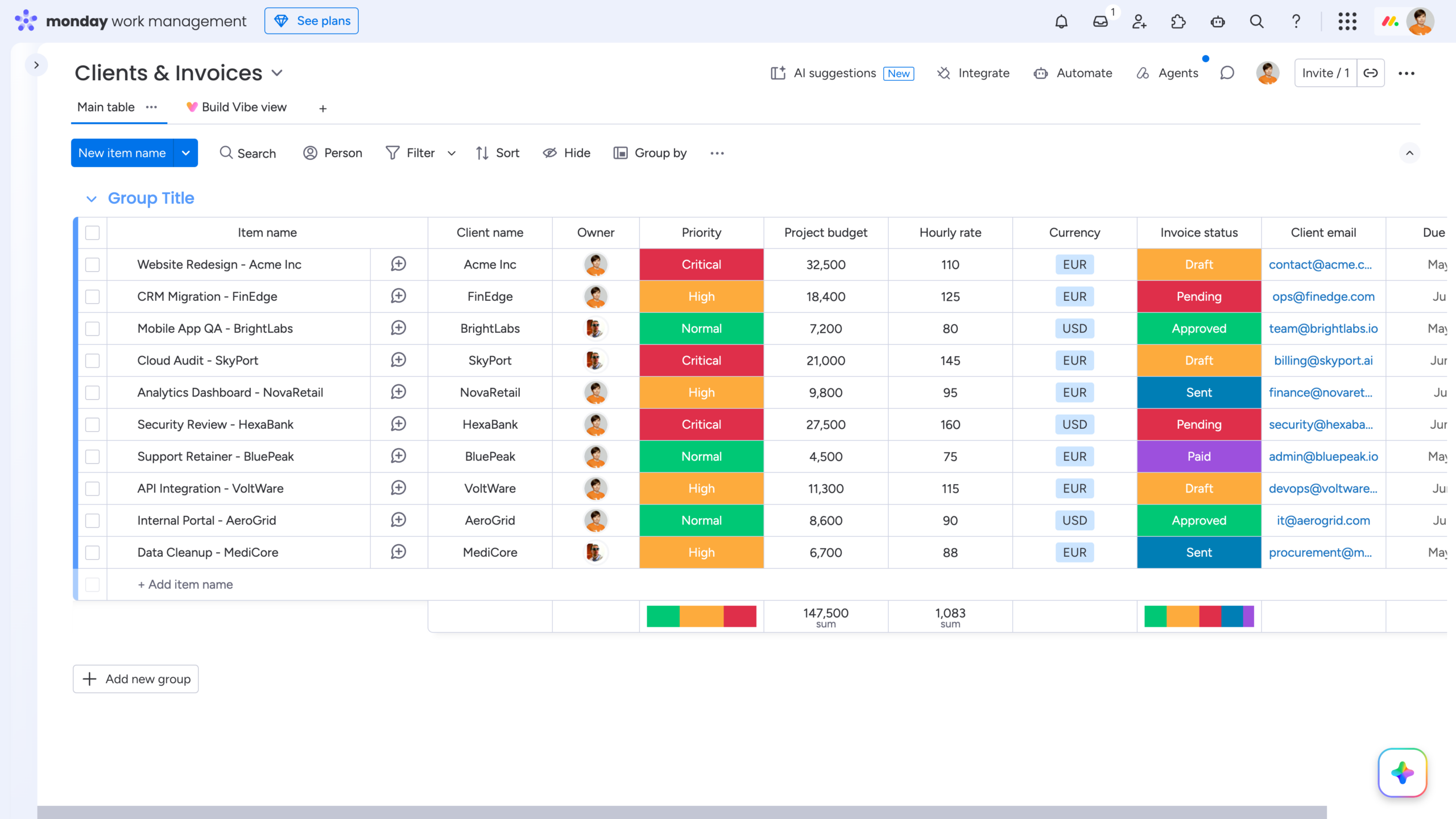Open the ops@finedge.com email link
This screenshot has height=819, width=1456.
click(x=1323, y=296)
